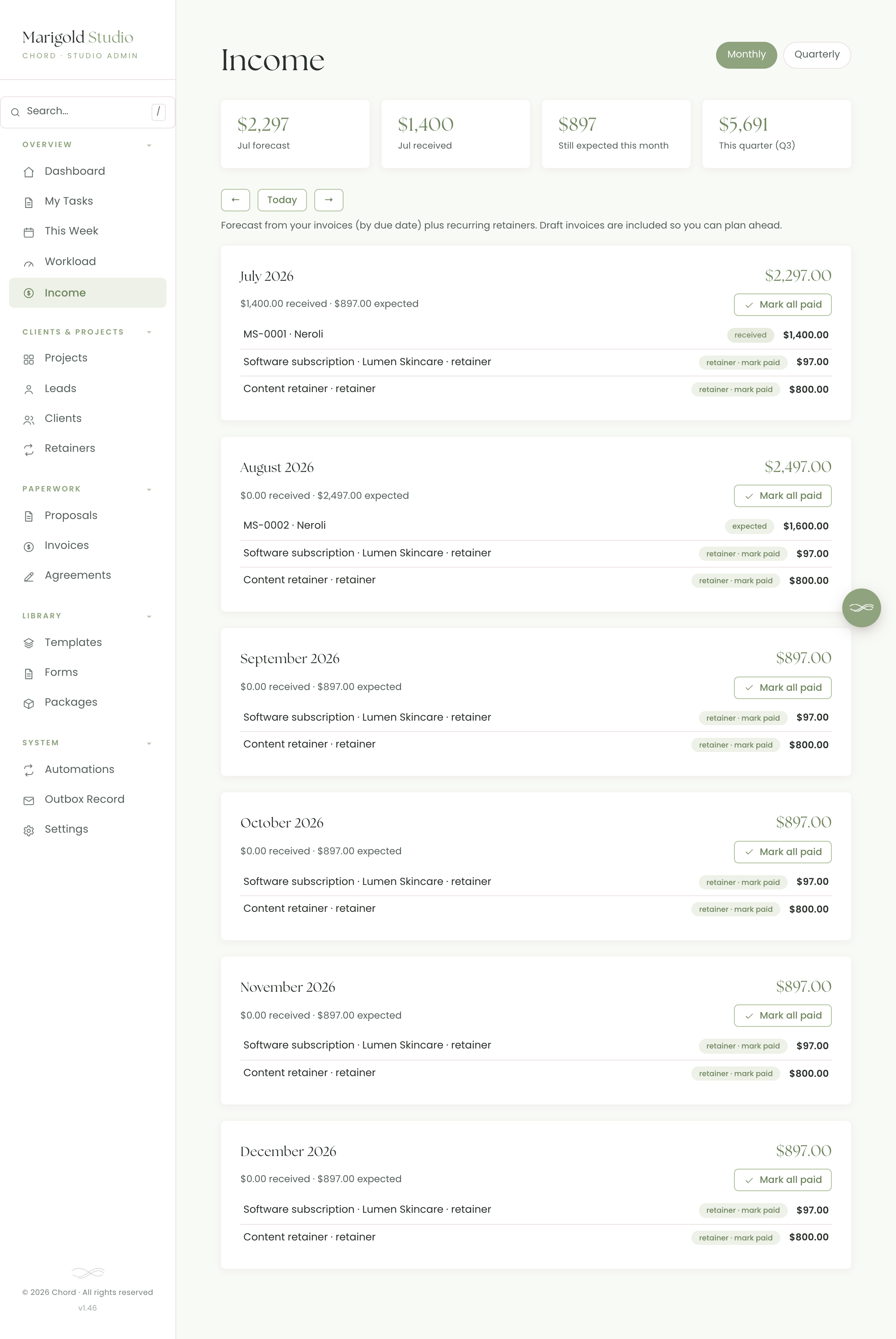Collapse the Clients & Projects section
The width and height of the screenshot is (896, 1339).
[x=149, y=332]
